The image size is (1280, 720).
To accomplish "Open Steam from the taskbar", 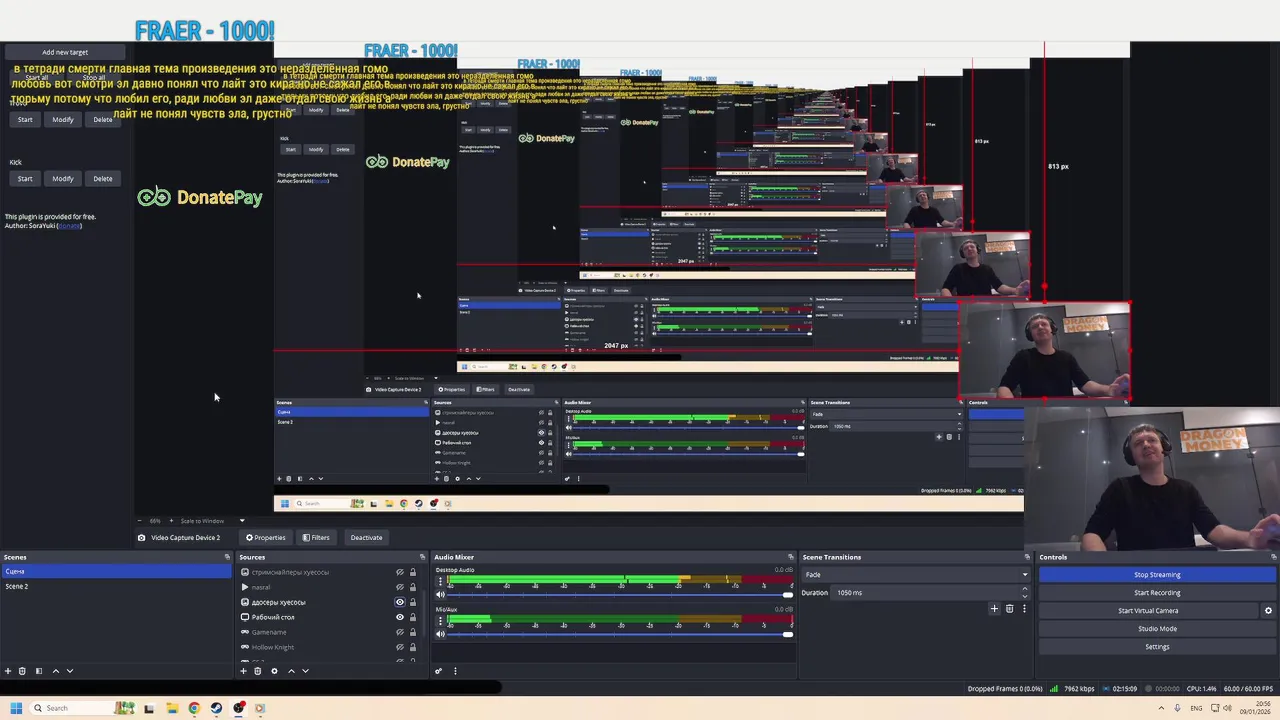I will 216,708.
